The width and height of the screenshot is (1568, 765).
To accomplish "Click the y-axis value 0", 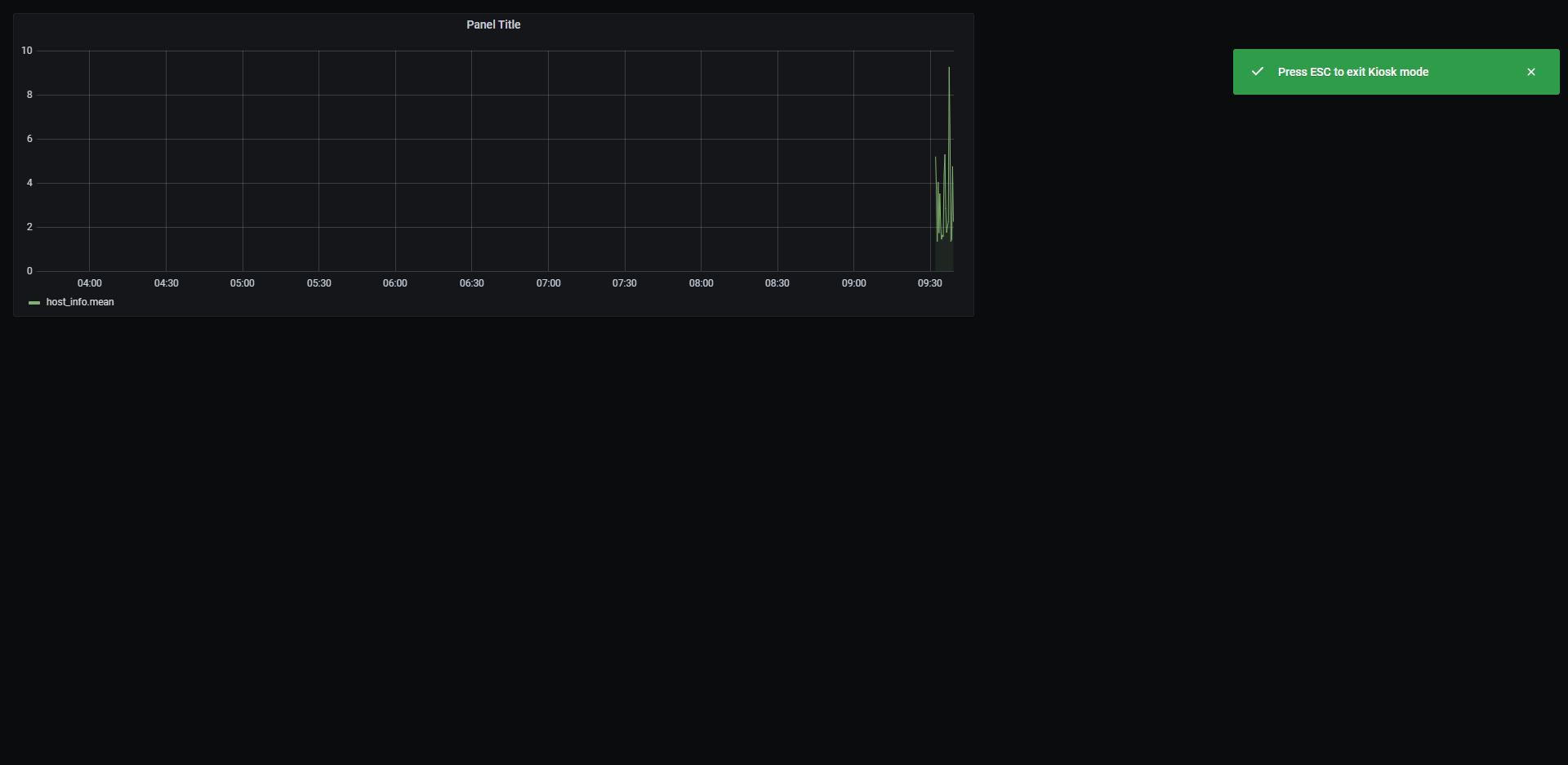I will coord(29,270).
